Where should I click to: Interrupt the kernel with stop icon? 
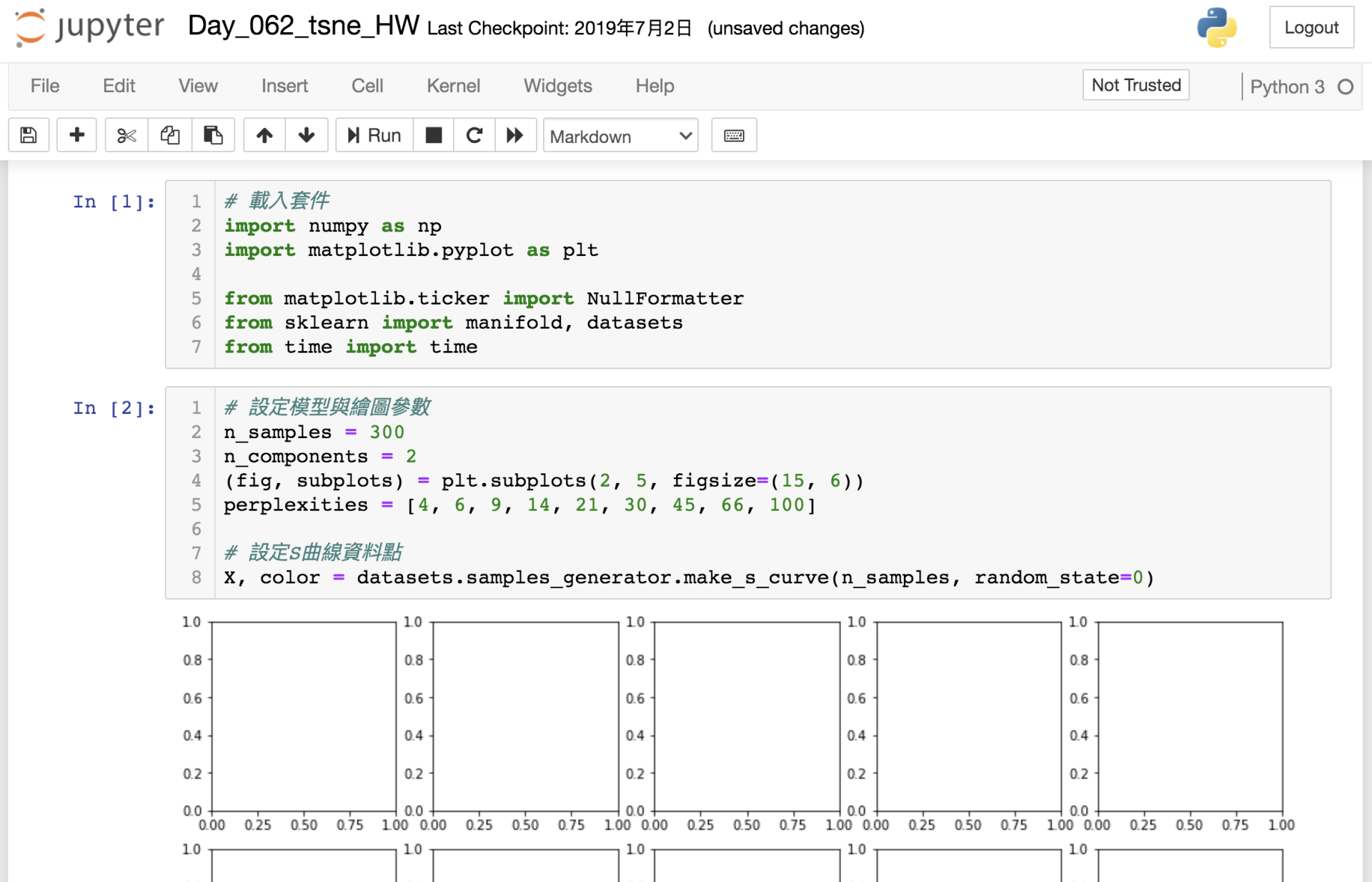click(433, 135)
